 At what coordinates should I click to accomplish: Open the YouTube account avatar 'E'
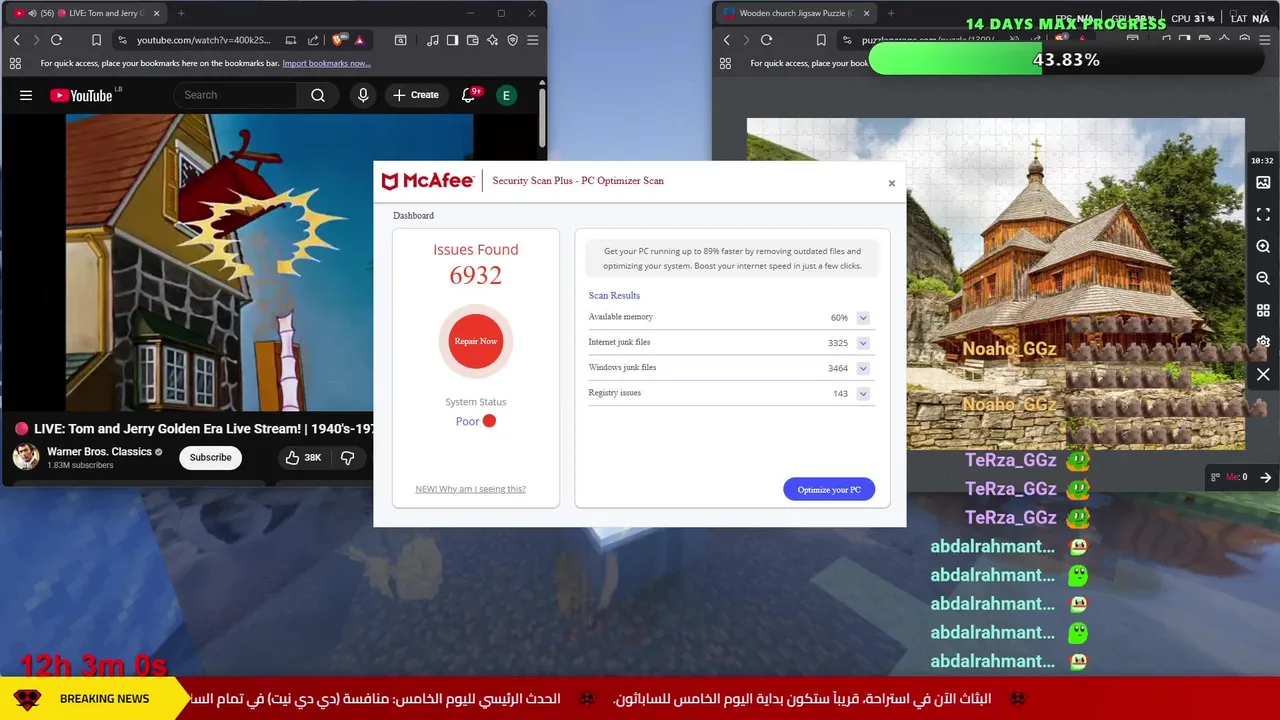[507, 95]
